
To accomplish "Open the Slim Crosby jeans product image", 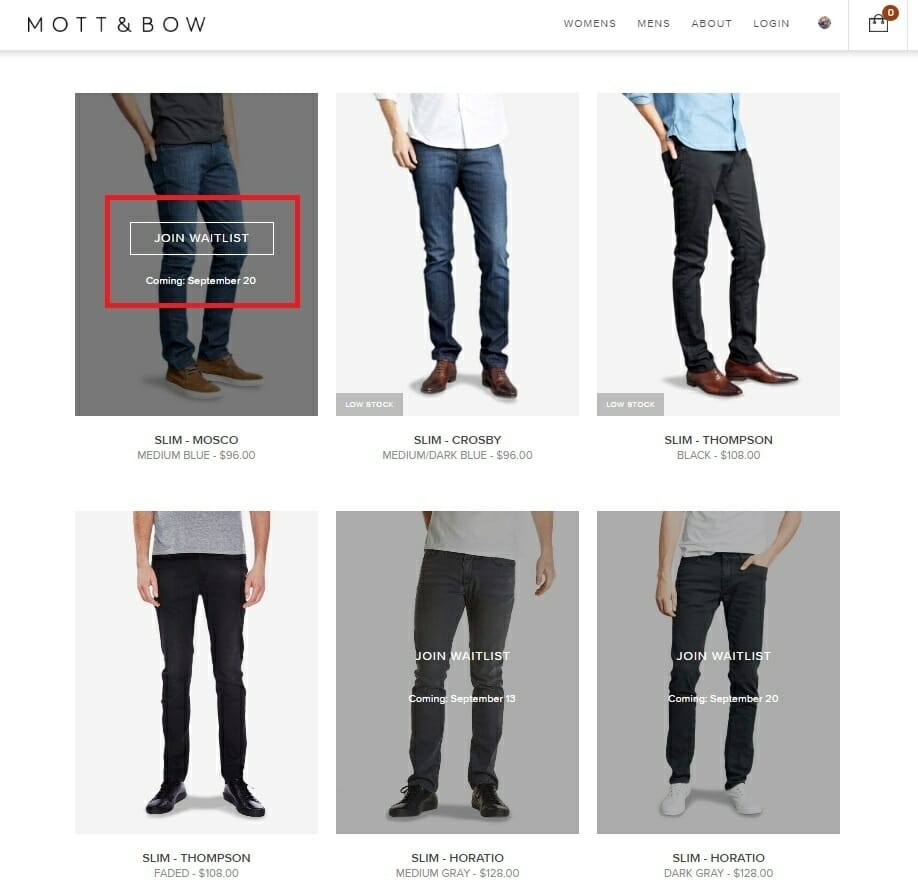I will coord(457,254).
